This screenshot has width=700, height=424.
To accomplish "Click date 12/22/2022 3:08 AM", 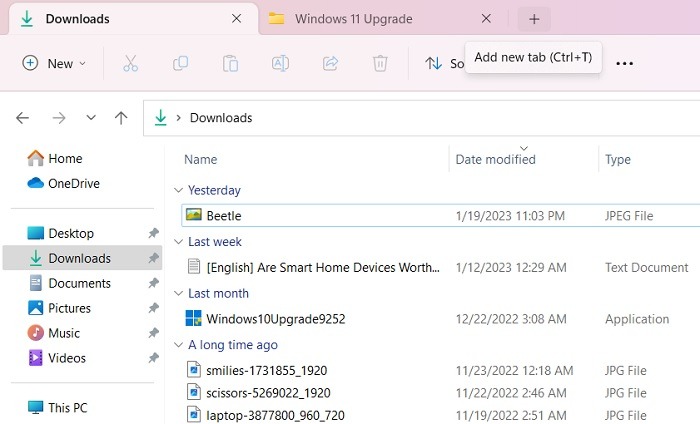I will [511, 319].
